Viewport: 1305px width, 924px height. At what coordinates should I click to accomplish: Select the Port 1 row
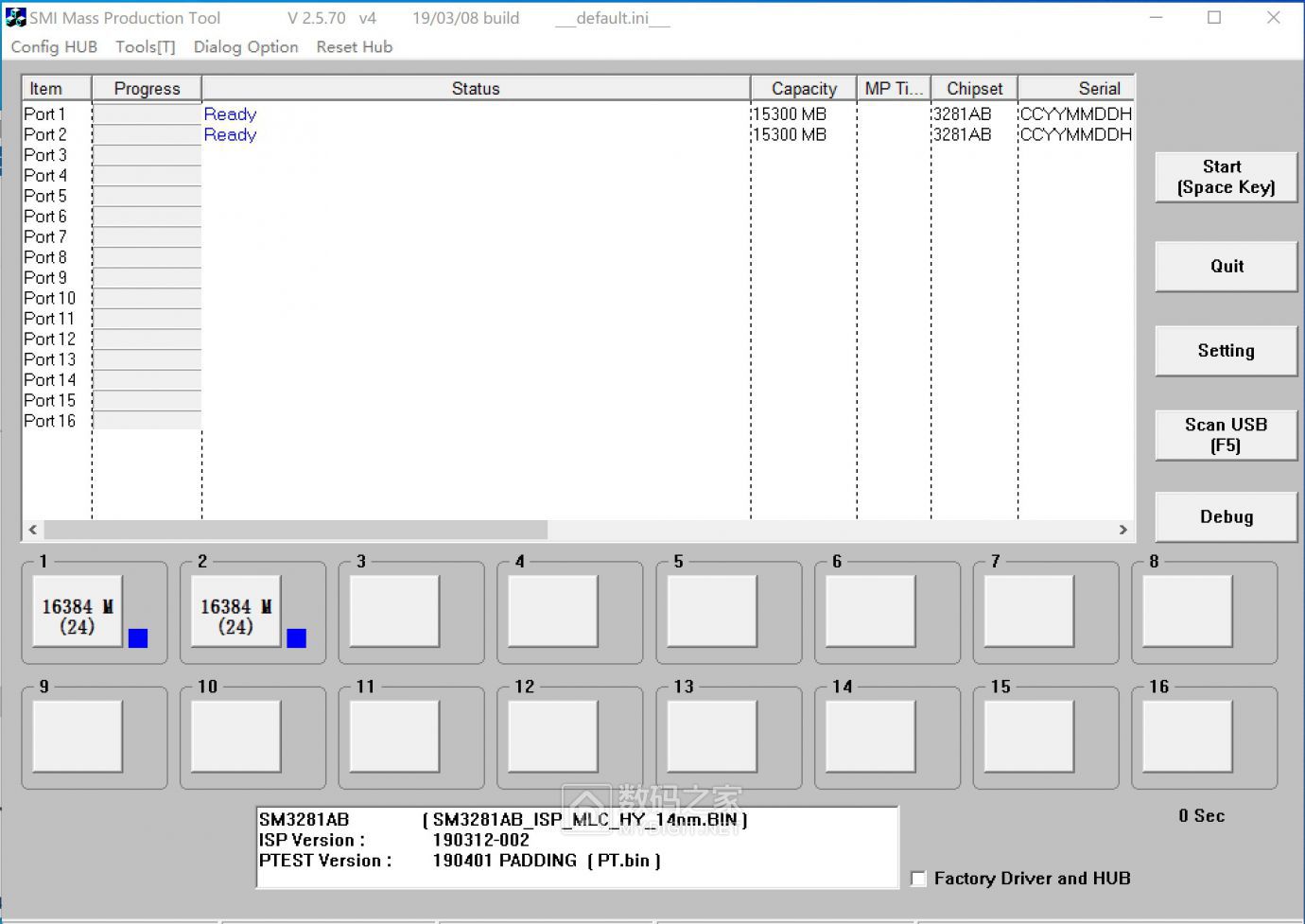pos(578,113)
